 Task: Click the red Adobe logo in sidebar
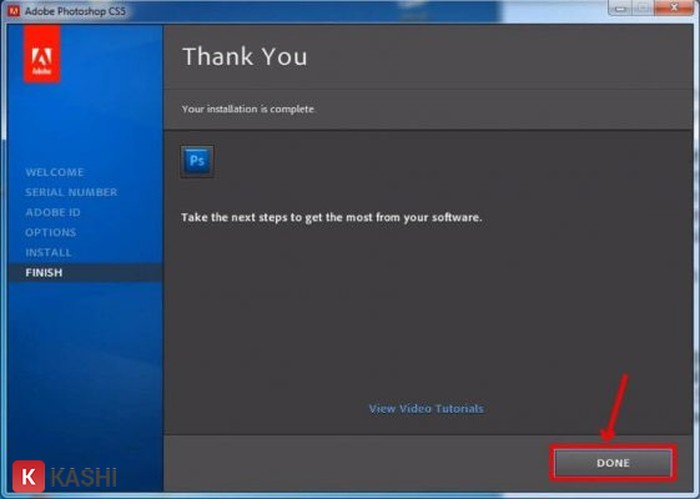pos(42,55)
